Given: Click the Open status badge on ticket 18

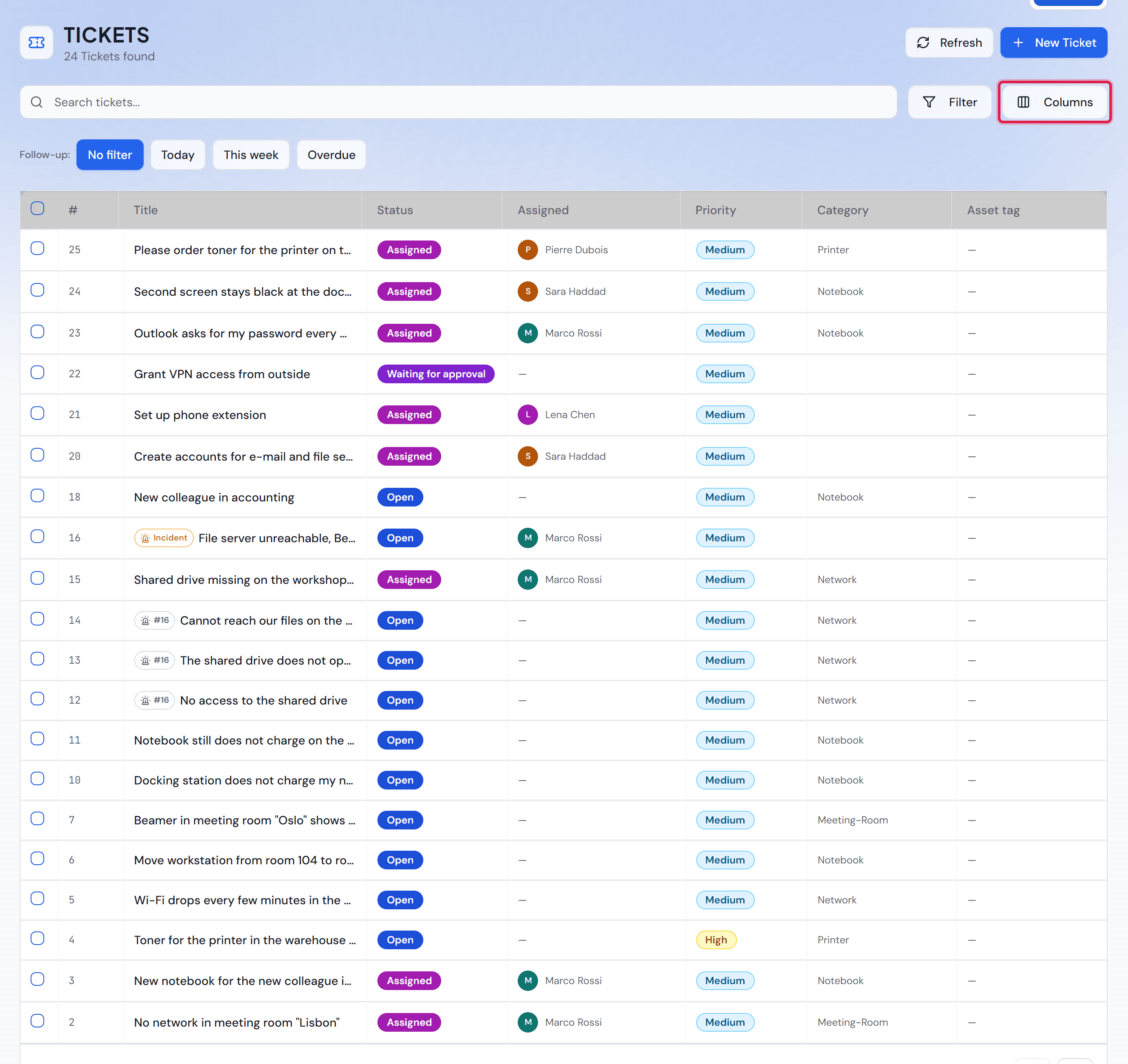Looking at the screenshot, I should (400, 498).
